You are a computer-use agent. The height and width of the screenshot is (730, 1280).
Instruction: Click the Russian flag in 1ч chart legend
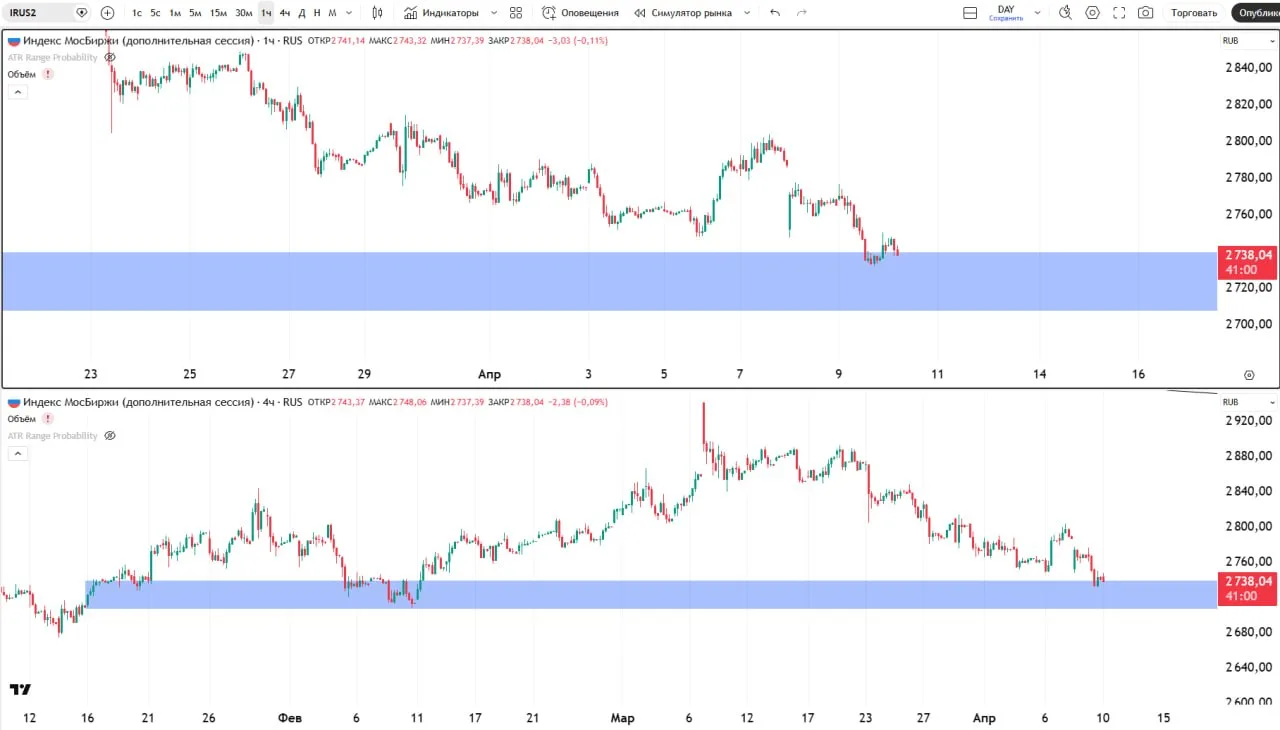(14, 41)
